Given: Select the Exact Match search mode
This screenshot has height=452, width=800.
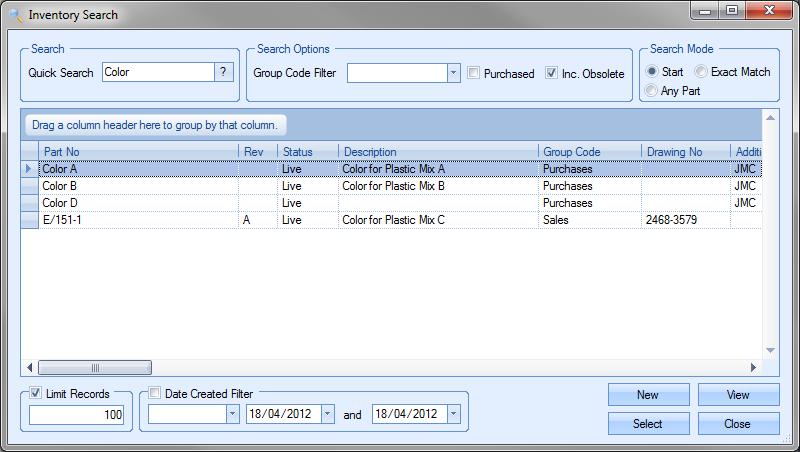Looking at the screenshot, I should point(701,72).
